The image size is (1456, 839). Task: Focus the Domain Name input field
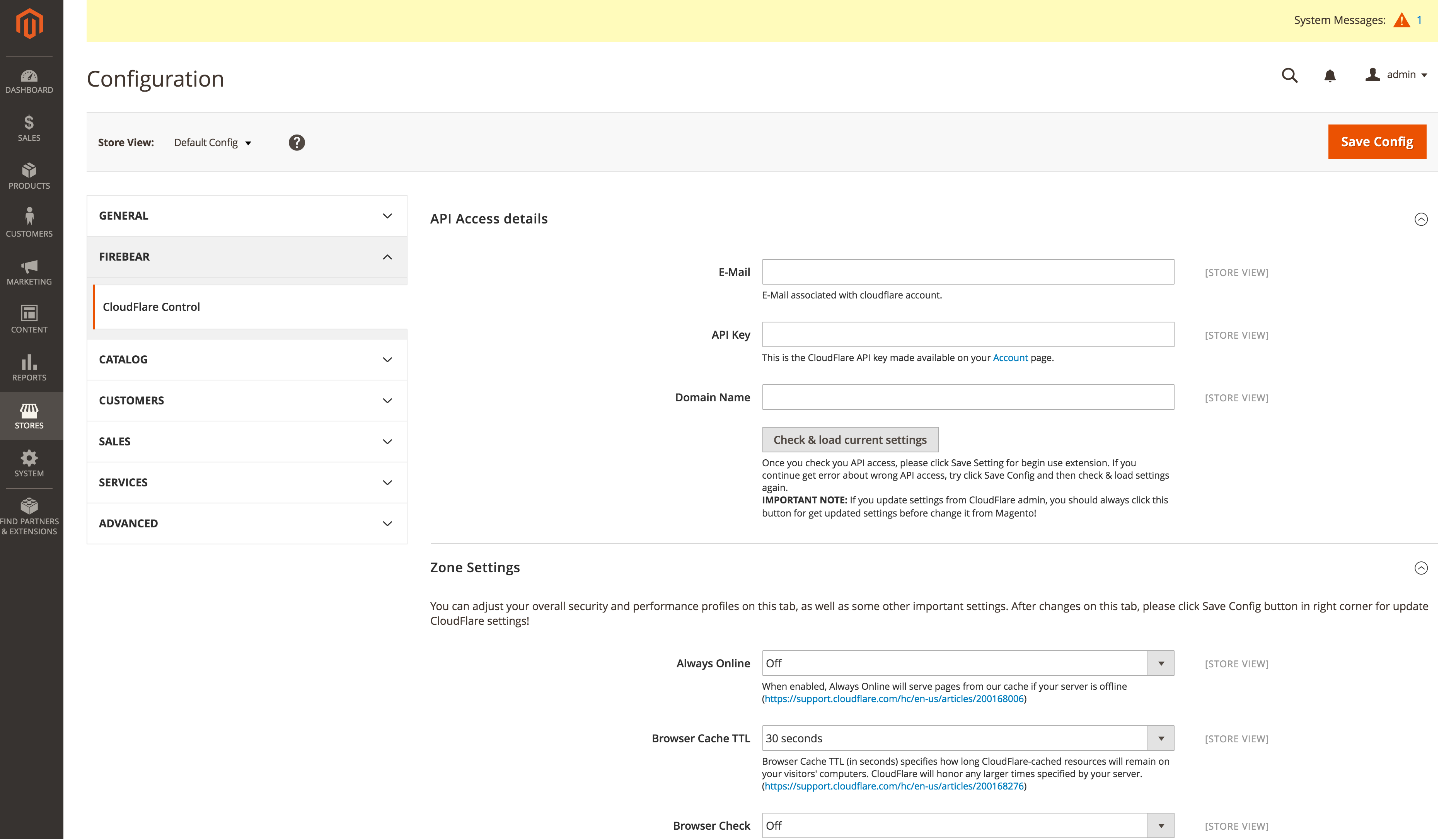click(x=968, y=397)
